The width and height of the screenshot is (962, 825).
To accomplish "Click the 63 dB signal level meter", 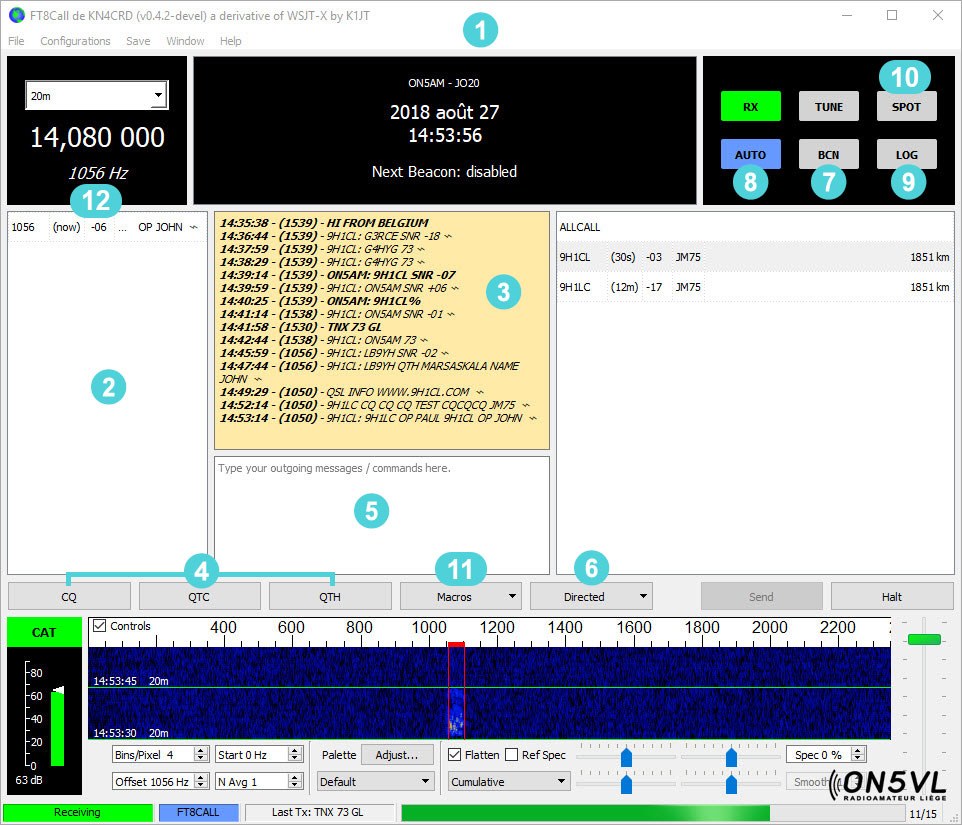I will point(44,721).
